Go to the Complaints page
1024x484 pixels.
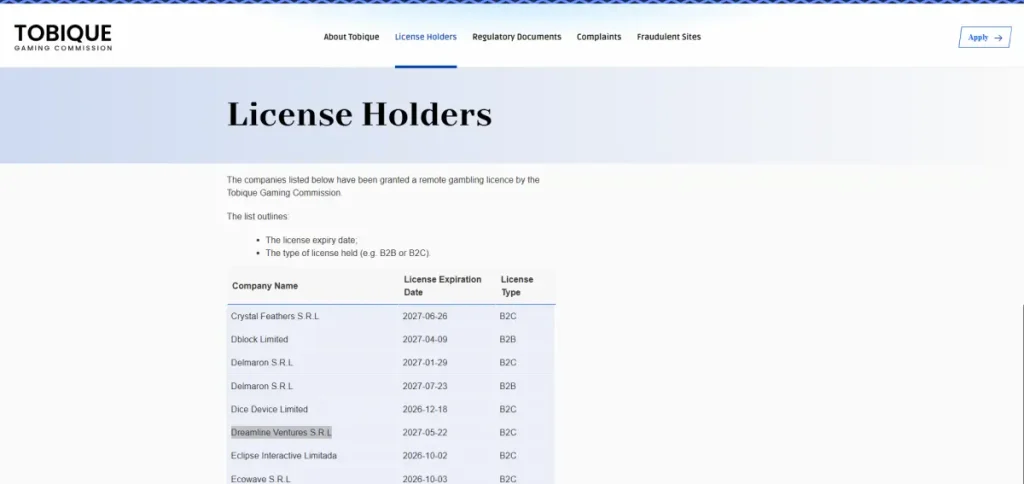click(599, 37)
